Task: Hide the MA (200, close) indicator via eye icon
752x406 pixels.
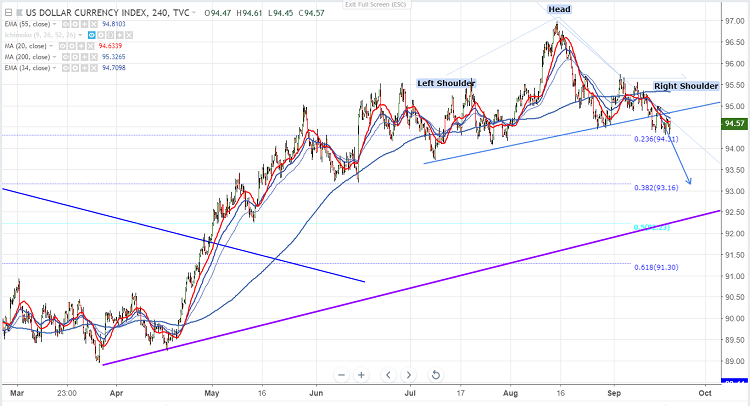Action: [x=66, y=57]
